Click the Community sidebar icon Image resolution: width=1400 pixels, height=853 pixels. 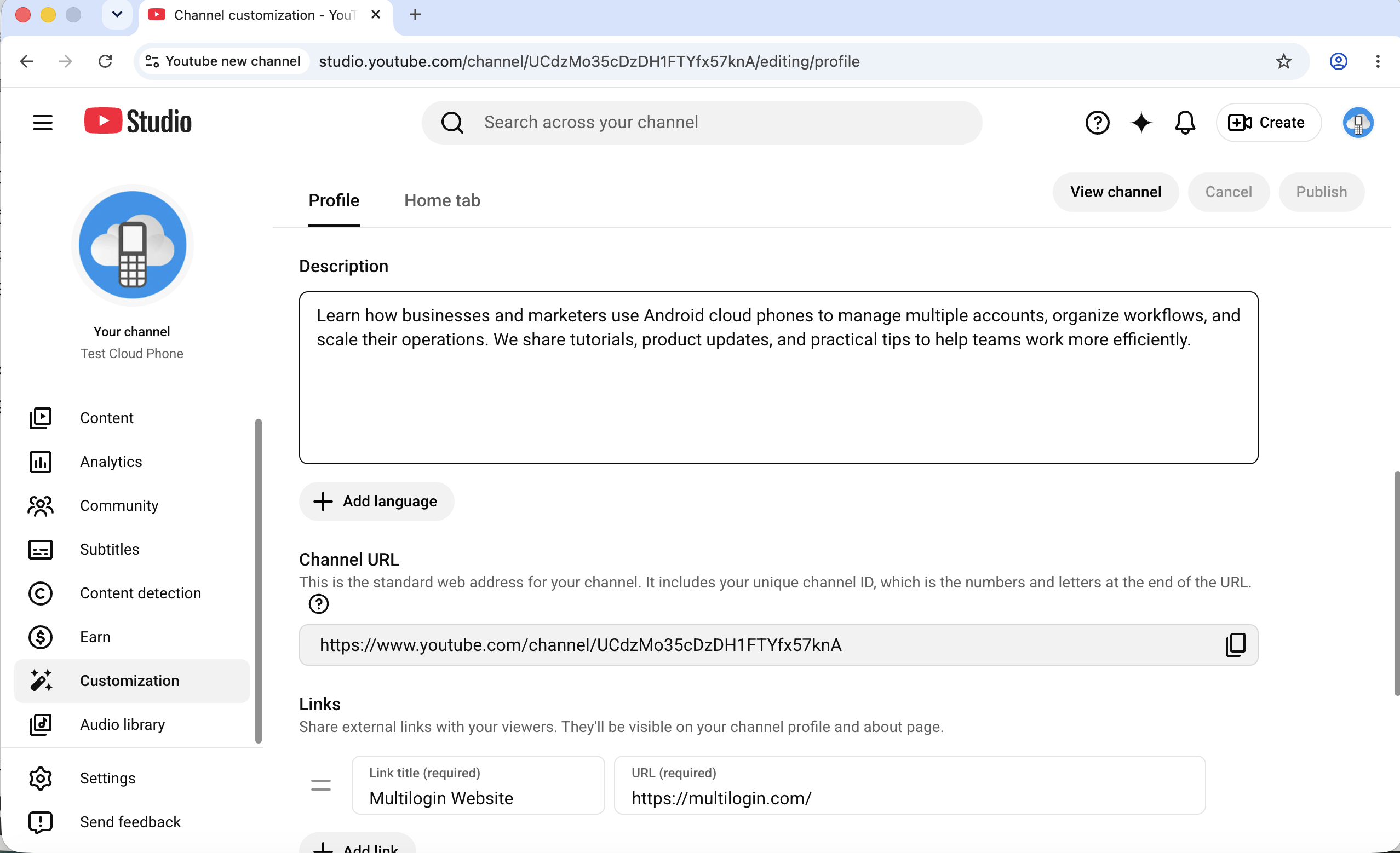(41, 505)
